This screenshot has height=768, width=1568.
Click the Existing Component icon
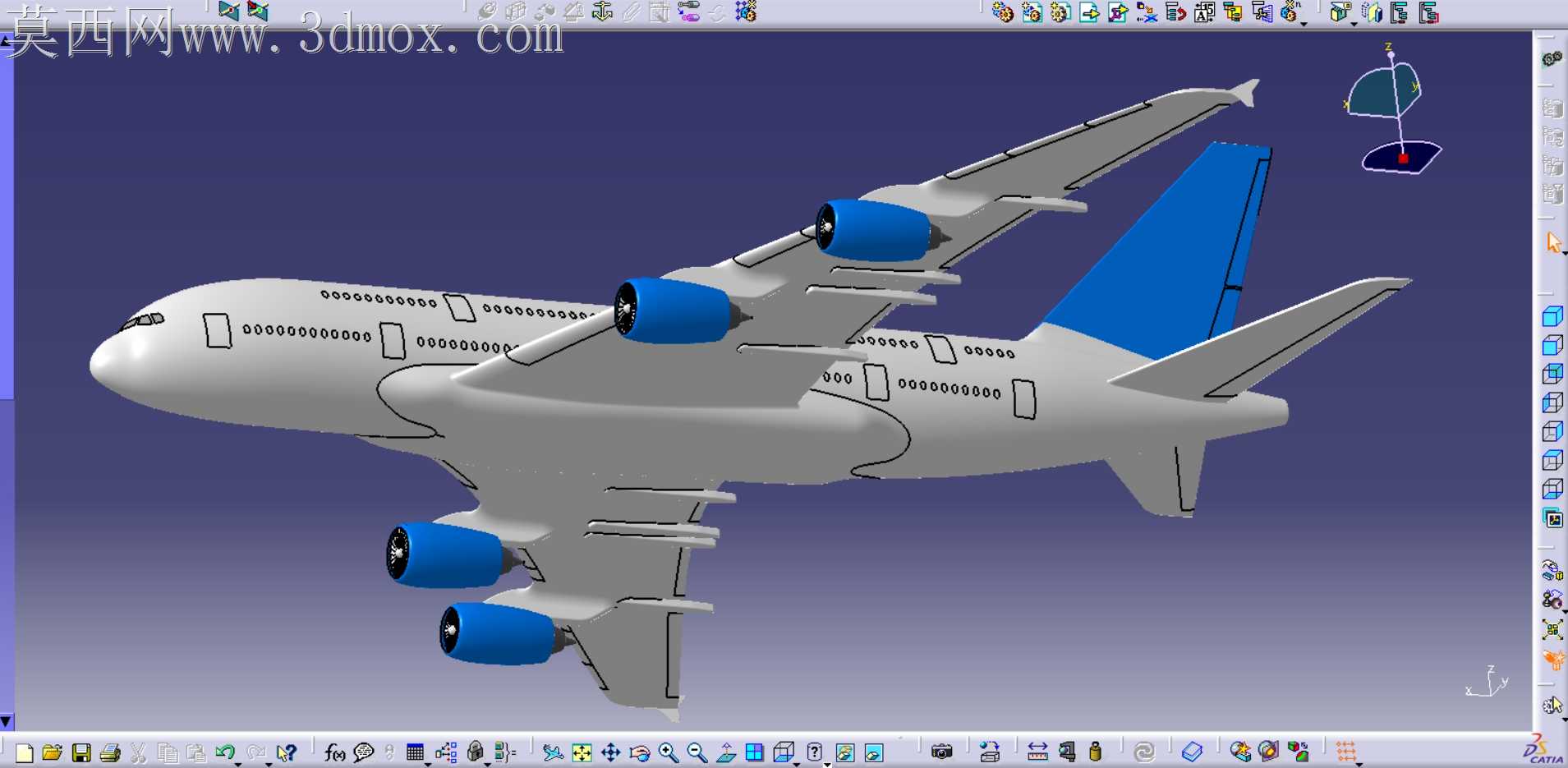(1089, 12)
